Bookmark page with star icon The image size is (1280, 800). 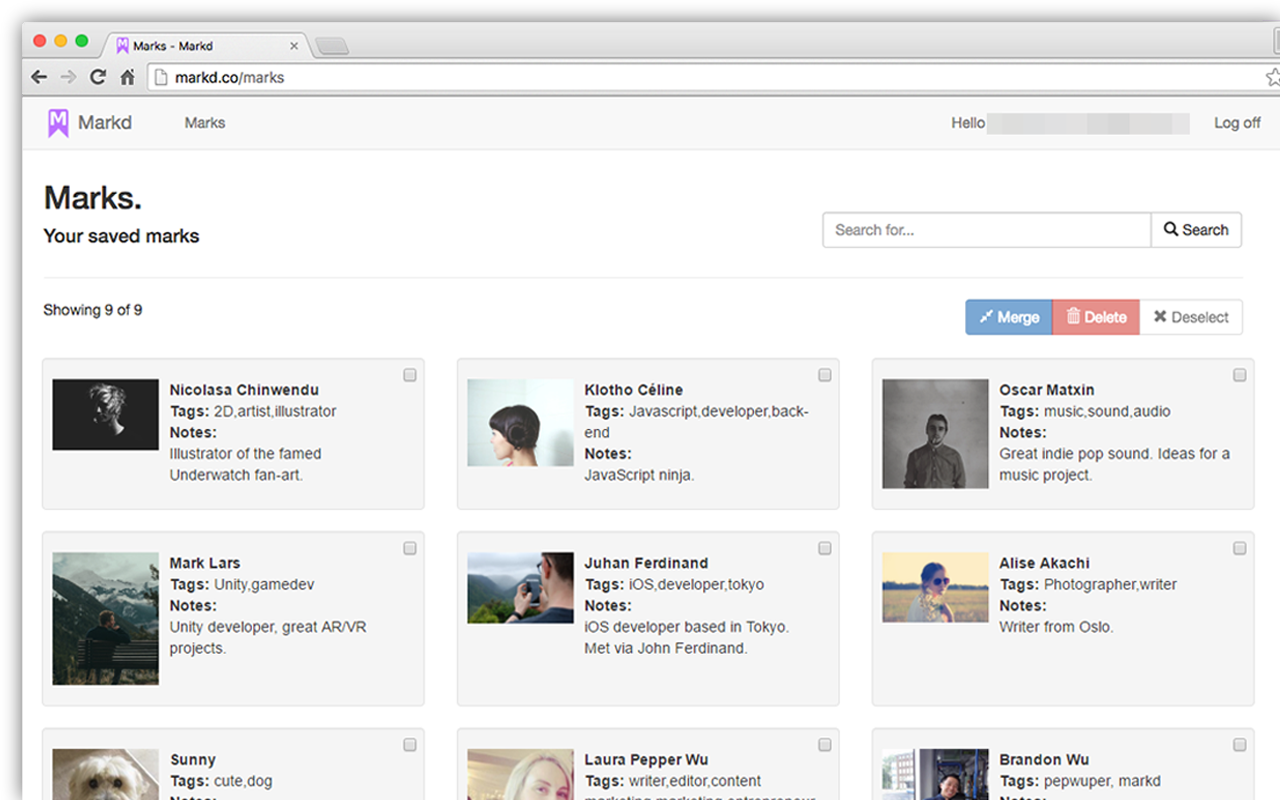point(1272,77)
